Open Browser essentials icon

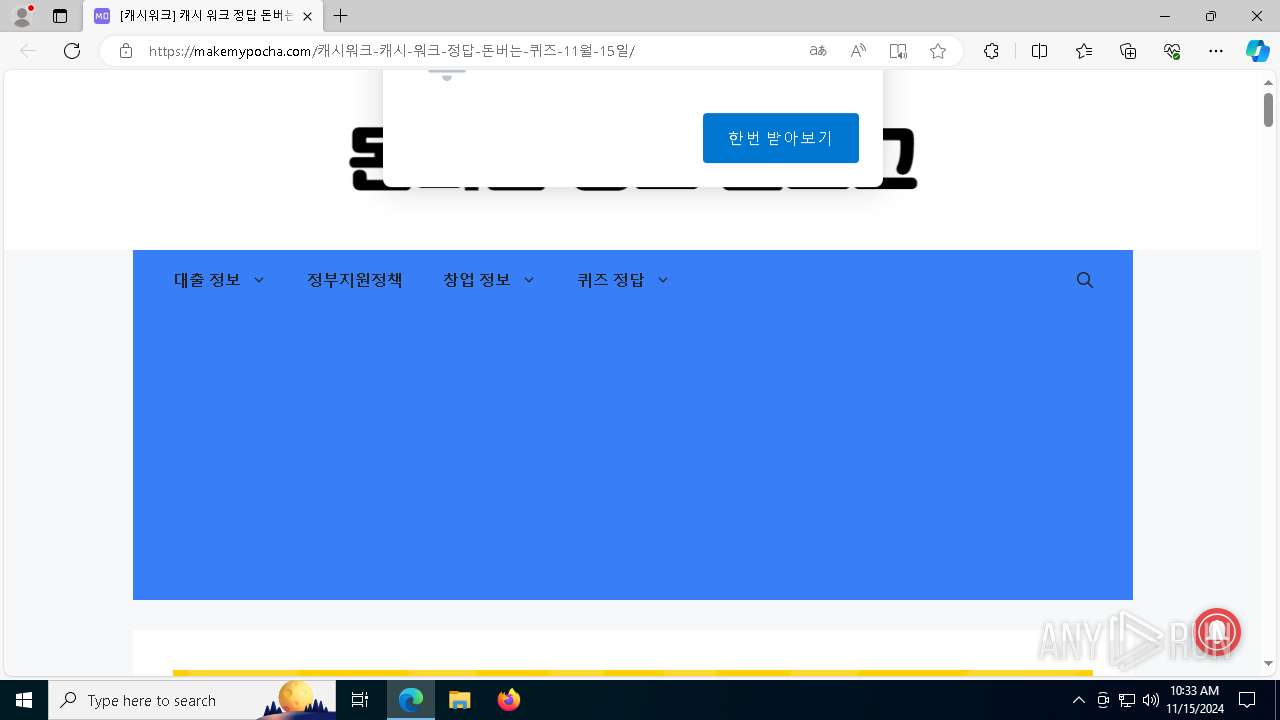pos(1172,51)
